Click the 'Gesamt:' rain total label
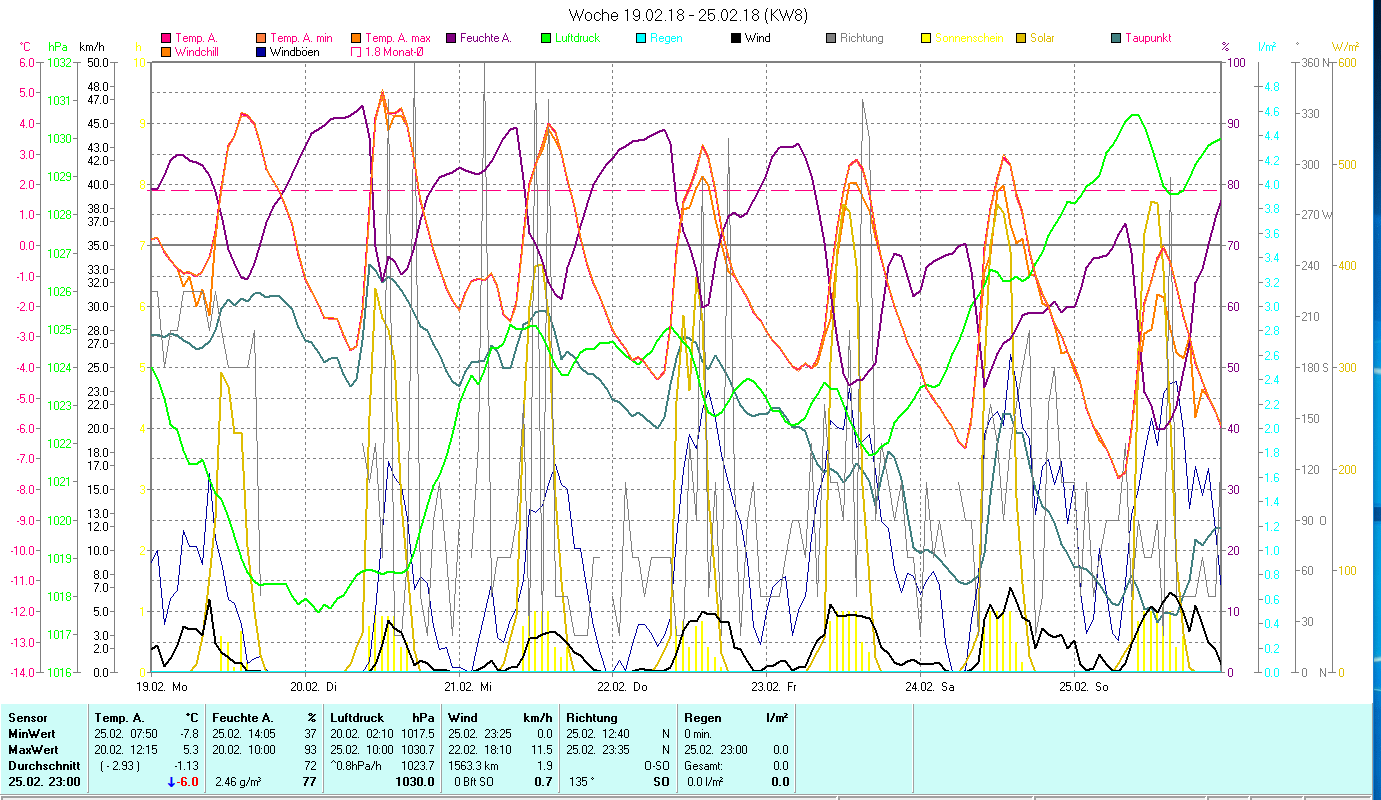The image size is (1381, 800). click(703, 766)
